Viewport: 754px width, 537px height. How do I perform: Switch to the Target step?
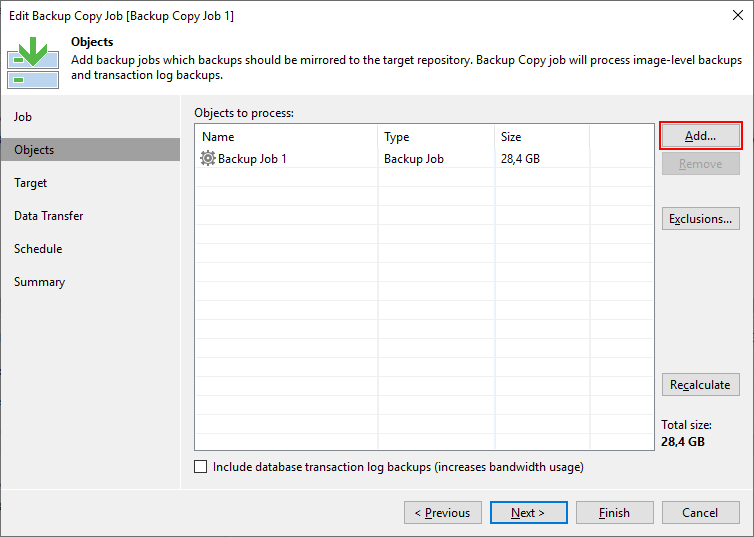click(31, 183)
